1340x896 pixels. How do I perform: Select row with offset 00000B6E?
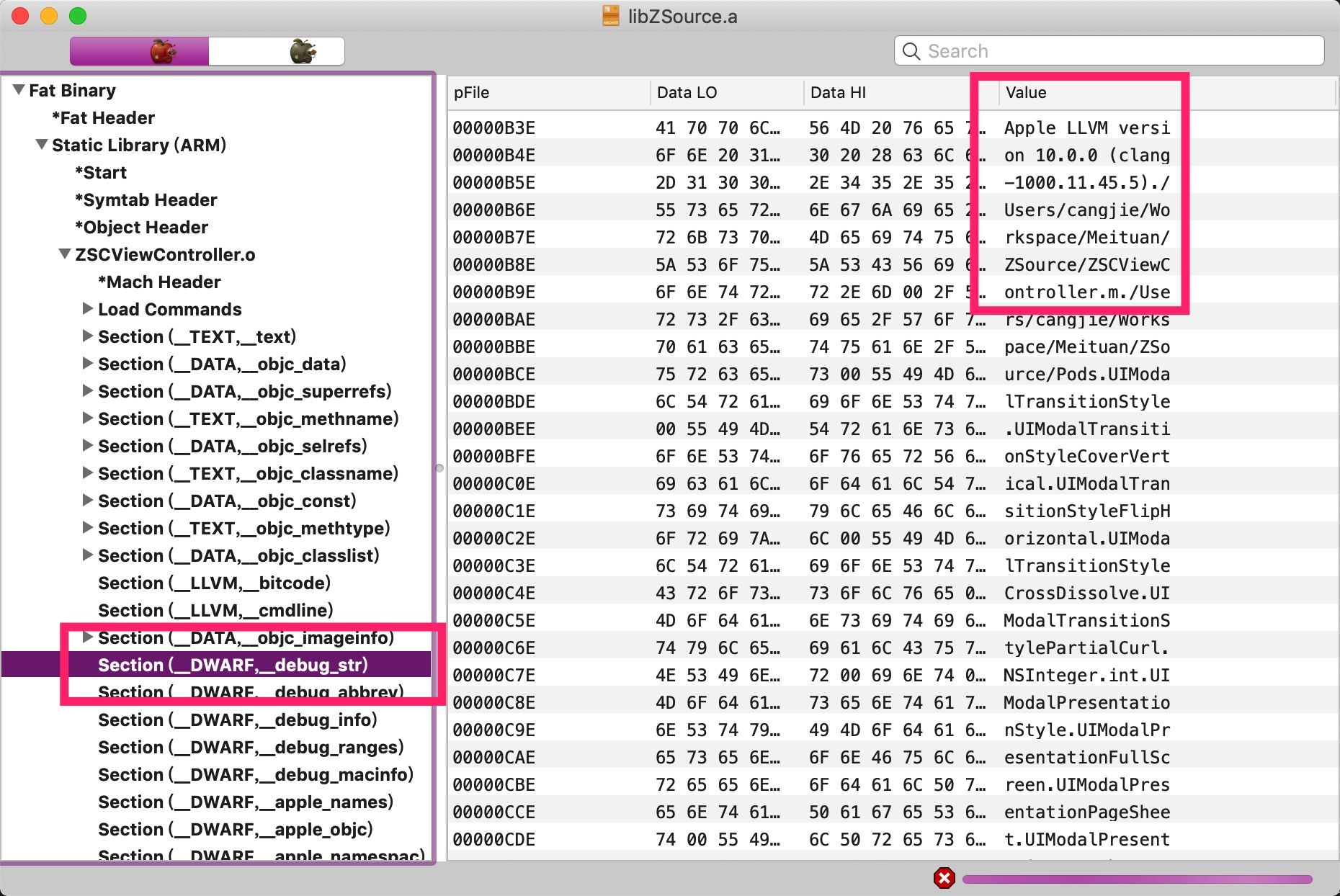(x=892, y=210)
